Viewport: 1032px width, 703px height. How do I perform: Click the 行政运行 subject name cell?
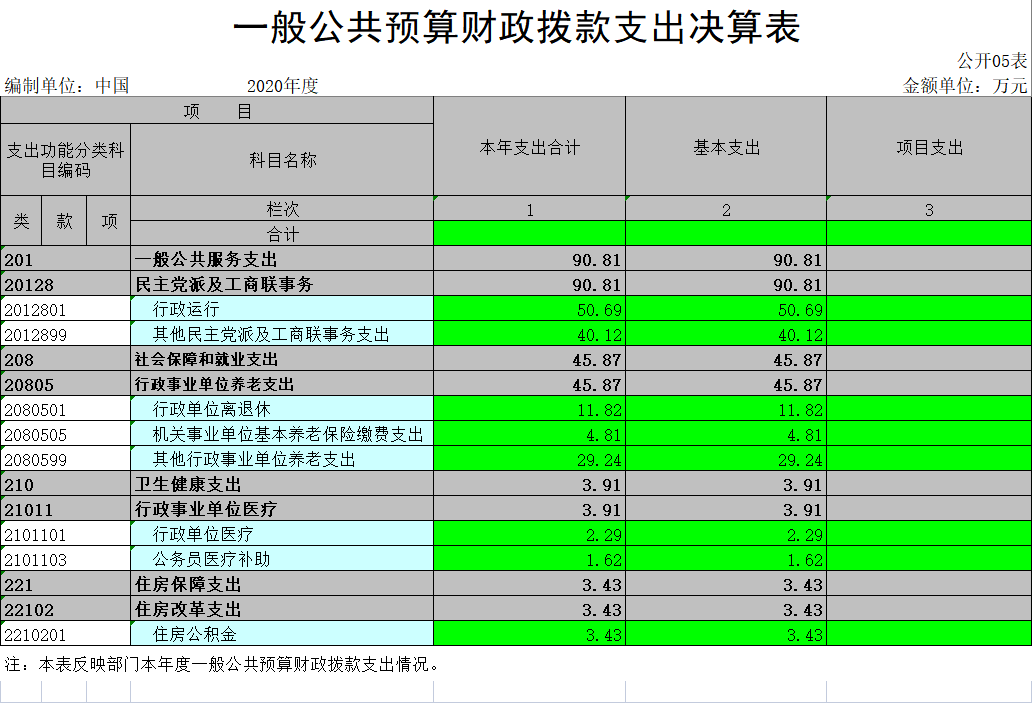tap(186, 309)
